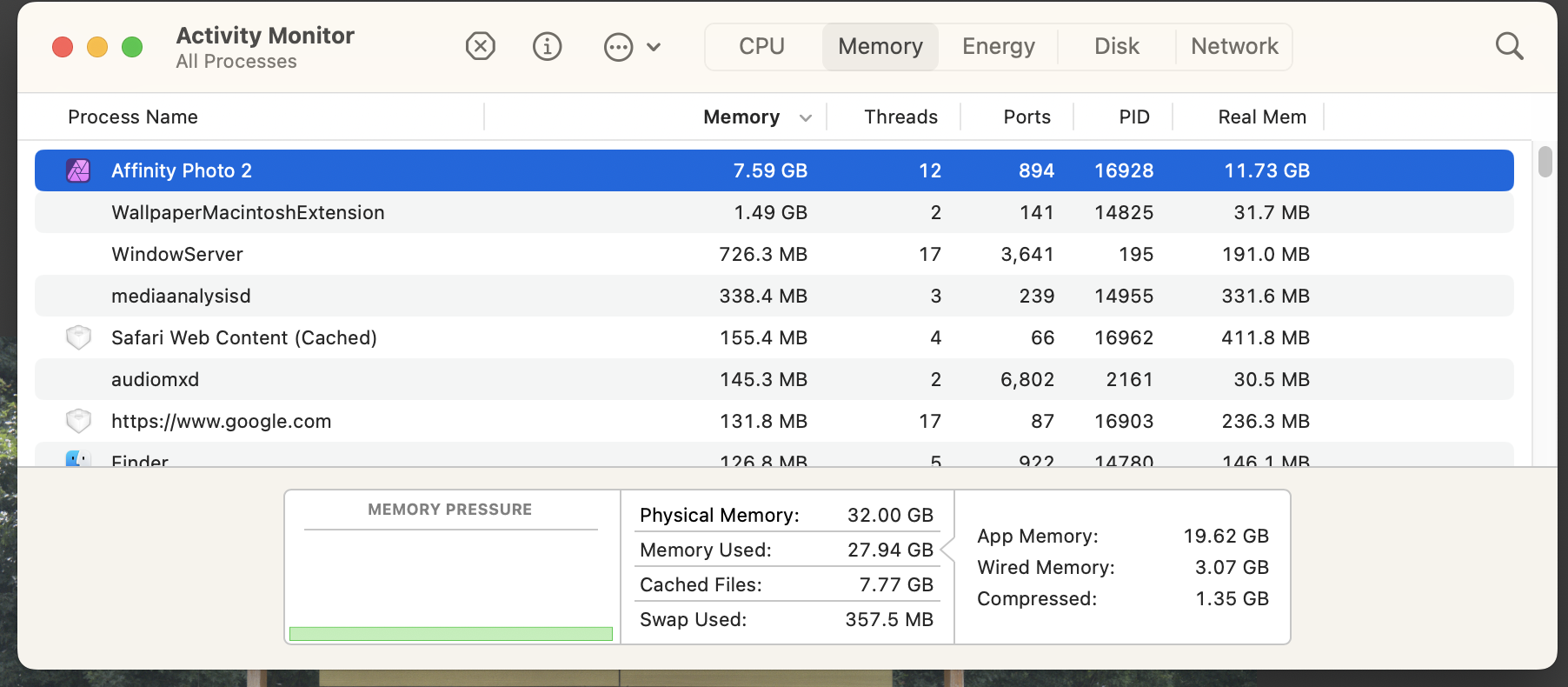Sort by the Ports column header
1568x687 pixels.
tap(1027, 117)
